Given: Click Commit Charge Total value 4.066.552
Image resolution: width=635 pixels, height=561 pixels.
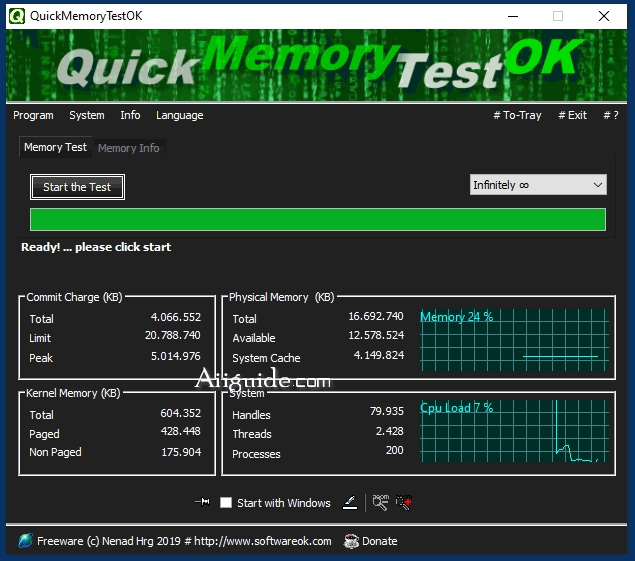Looking at the screenshot, I should [176, 317].
